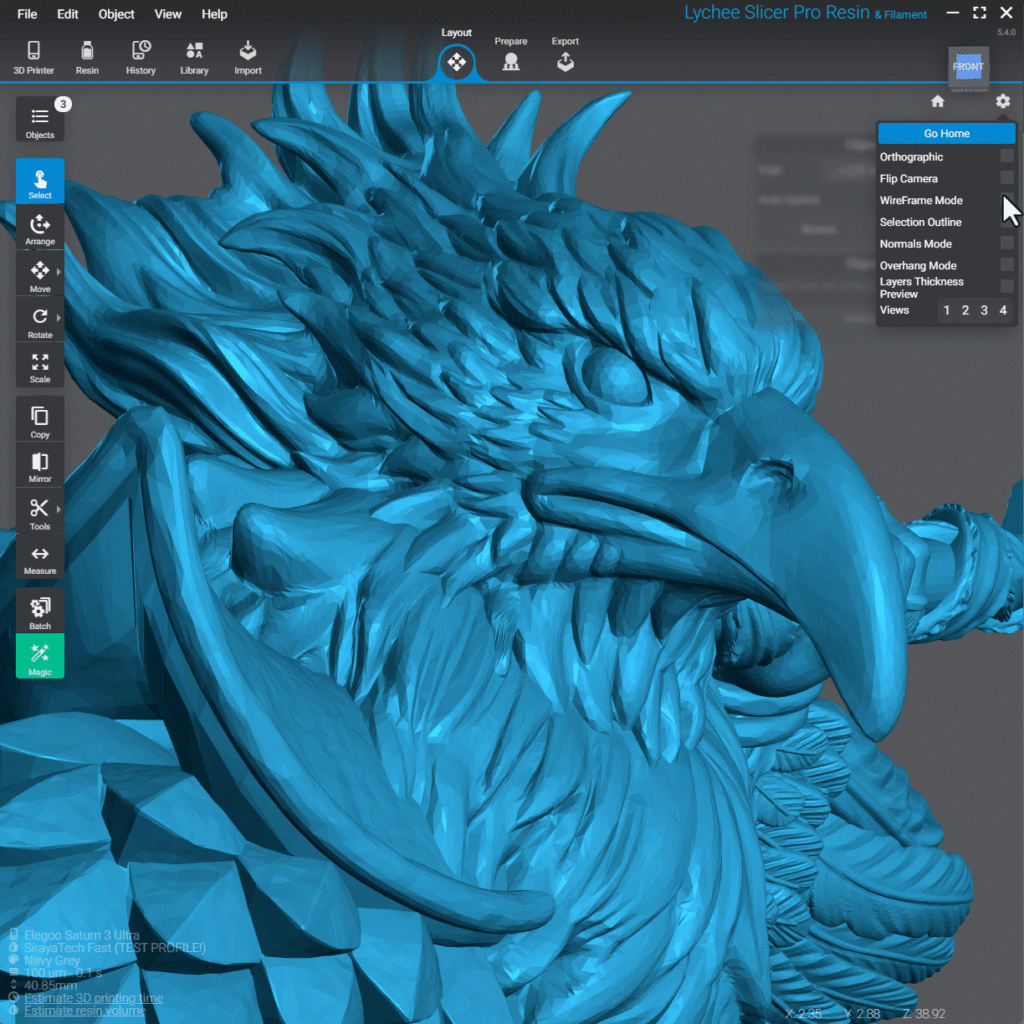Toggle the WireFrame Mode checkbox
The image size is (1024, 1024).
(x=1006, y=200)
